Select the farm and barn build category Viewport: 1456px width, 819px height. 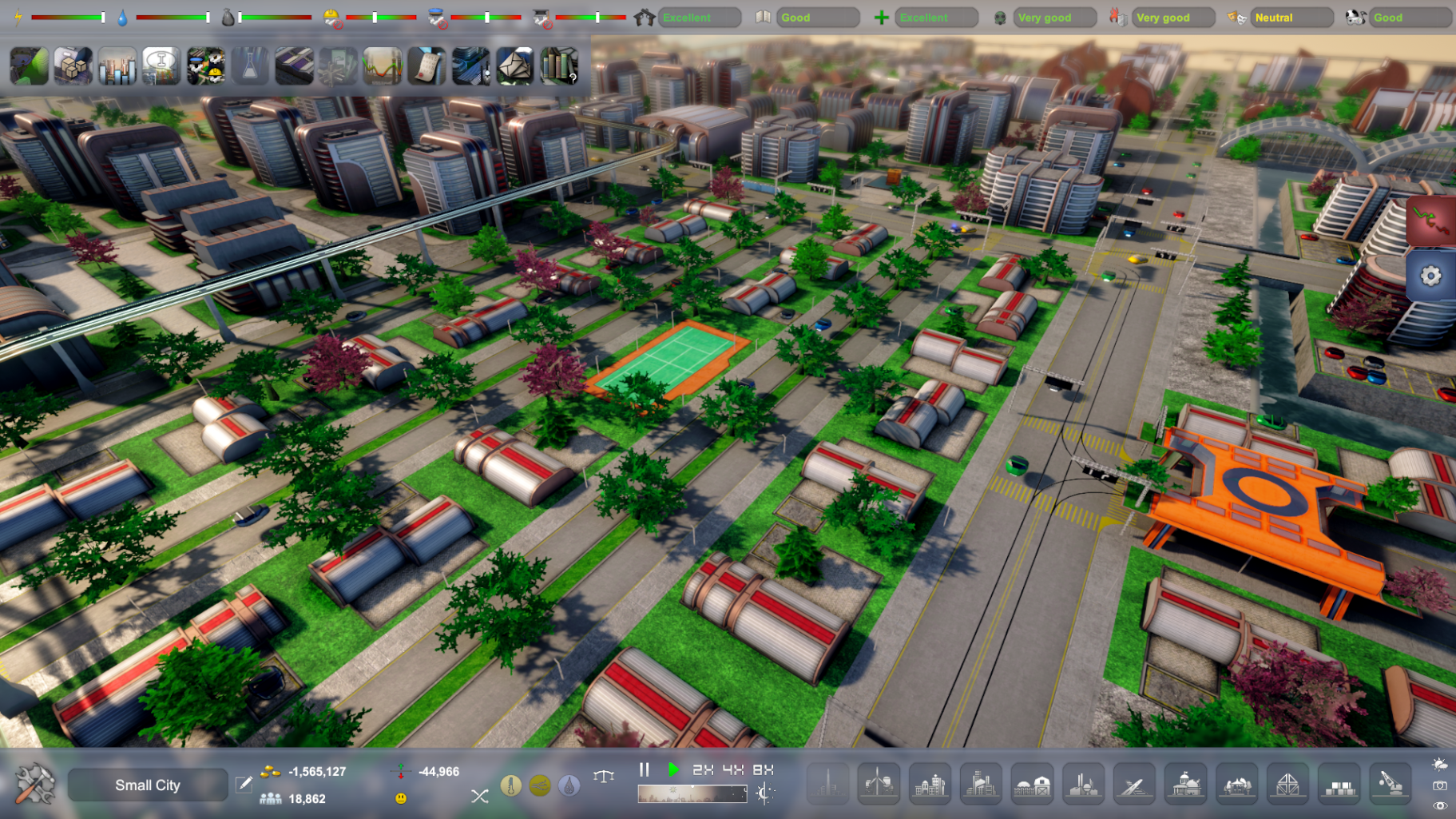click(1032, 783)
